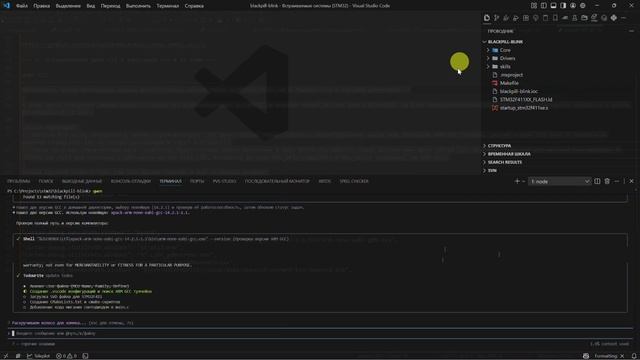Switch to ПОСЛЕДОВАТЕЛЬНЫЙ МОНИТОР tab
The height and width of the screenshot is (360, 640).
click(x=277, y=181)
